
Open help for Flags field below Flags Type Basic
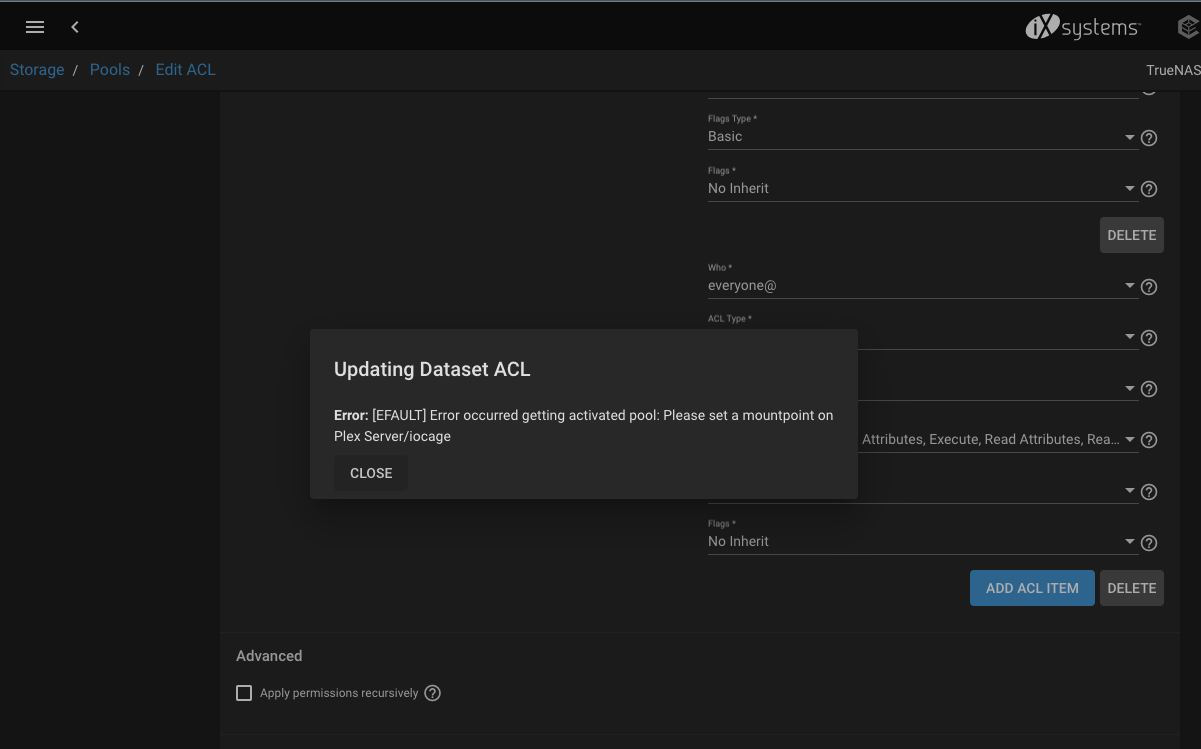click(x=1149, y=189)
